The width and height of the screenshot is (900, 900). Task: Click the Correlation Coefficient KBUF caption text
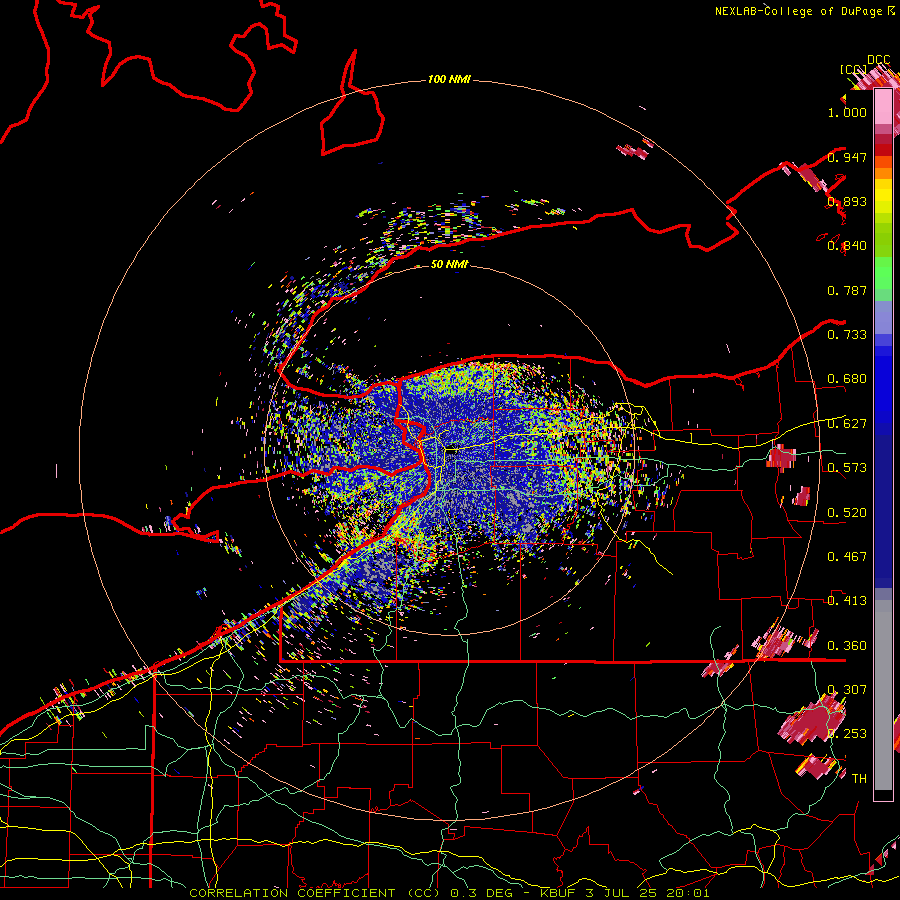click(449, 893)
